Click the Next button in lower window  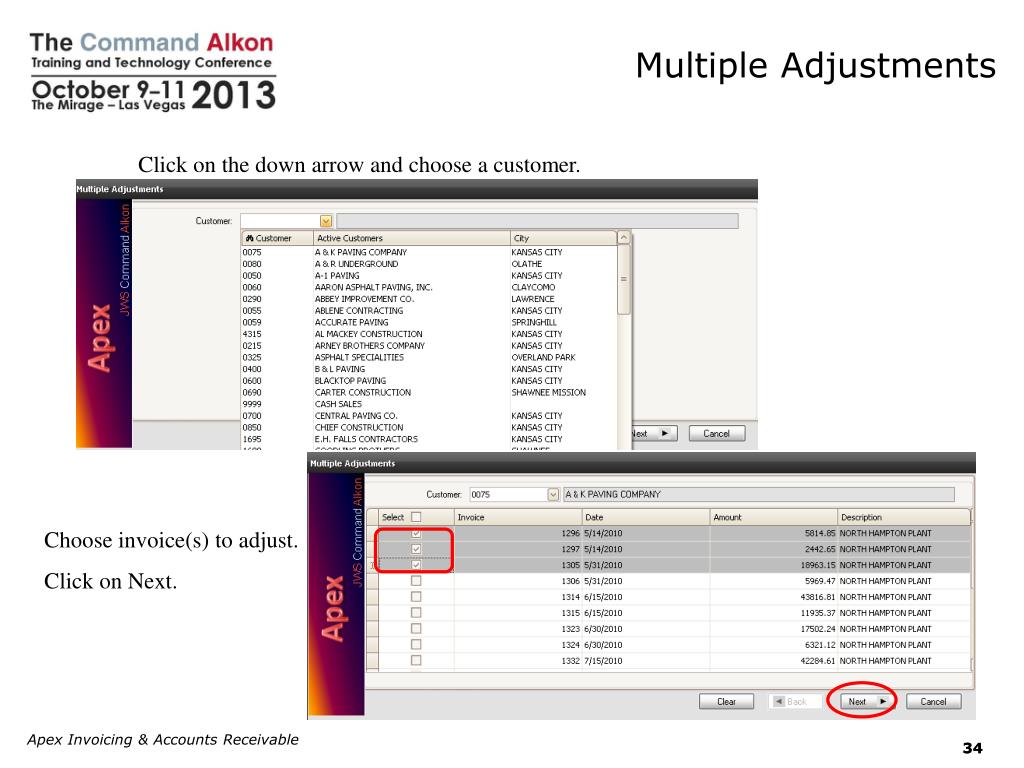click(867, 702)
